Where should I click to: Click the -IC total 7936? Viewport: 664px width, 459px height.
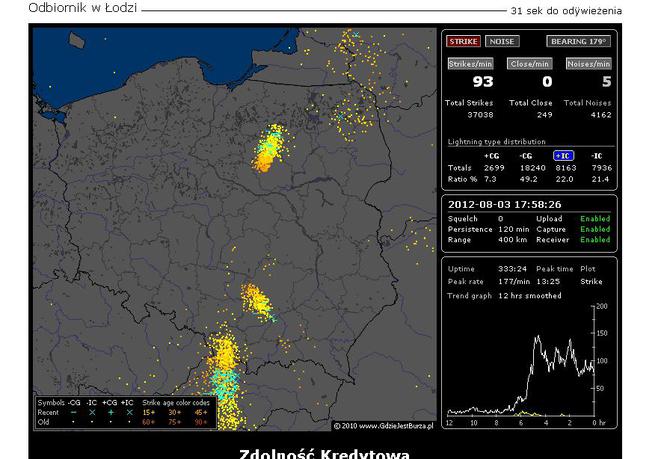[x=602, y=168]
